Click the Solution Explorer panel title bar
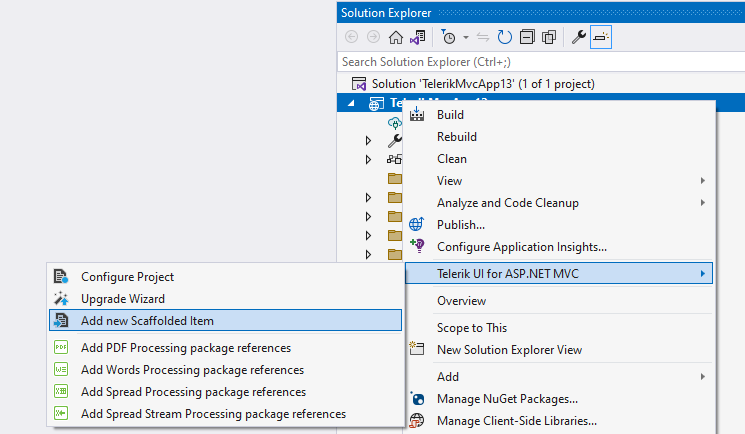Viewport: 745px width, 434px height. 541,13
